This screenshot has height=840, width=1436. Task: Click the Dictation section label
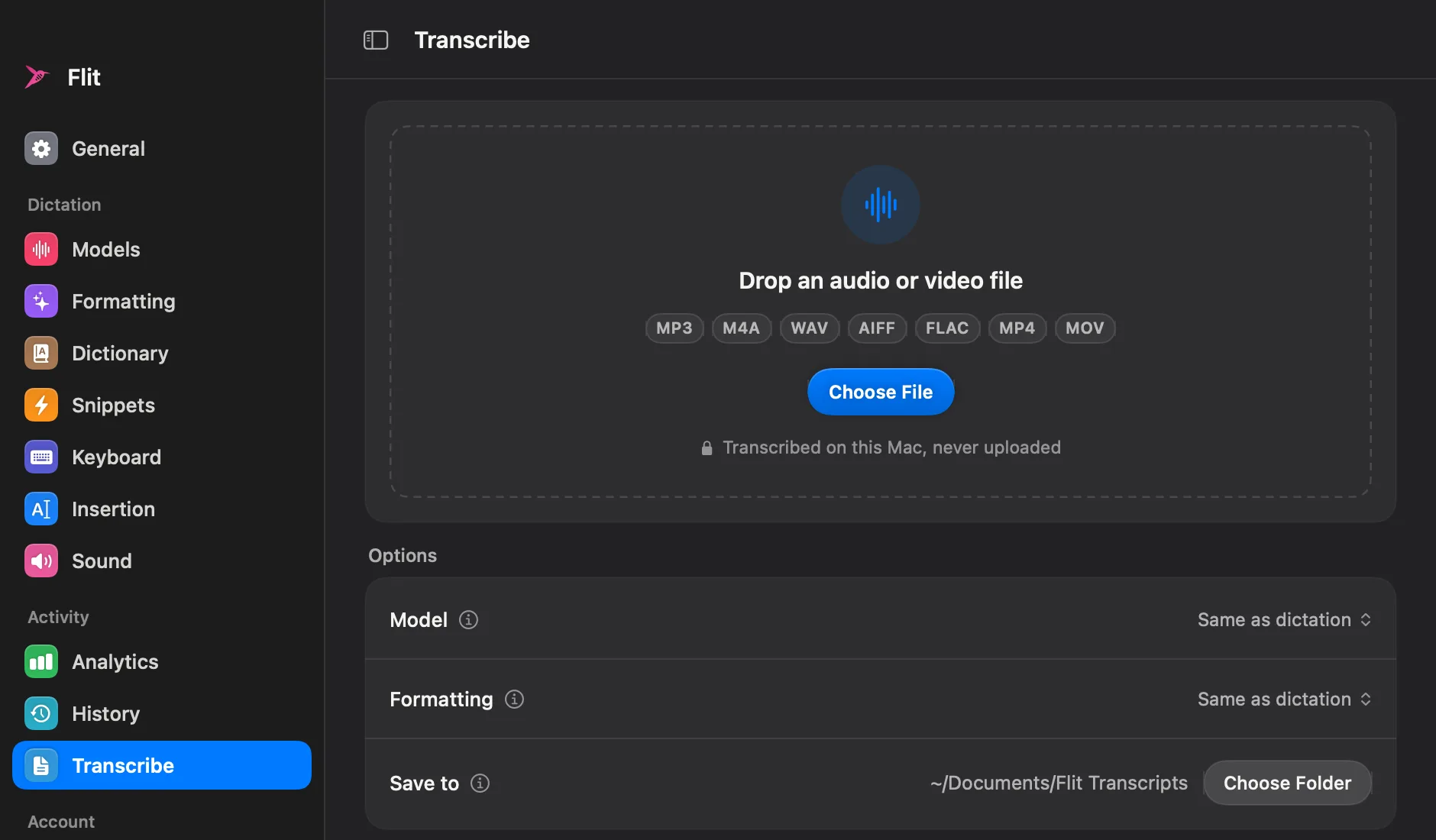point(64,205)
